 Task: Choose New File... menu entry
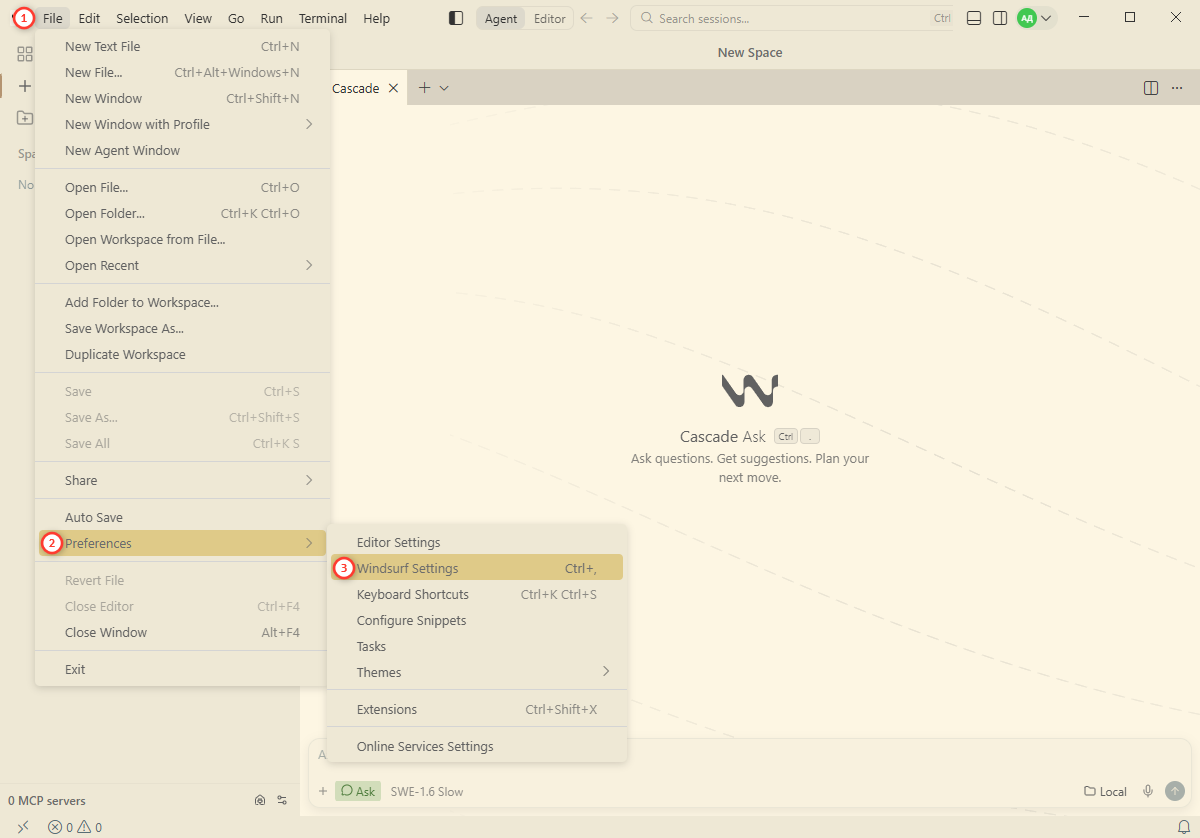click(182, 72)
